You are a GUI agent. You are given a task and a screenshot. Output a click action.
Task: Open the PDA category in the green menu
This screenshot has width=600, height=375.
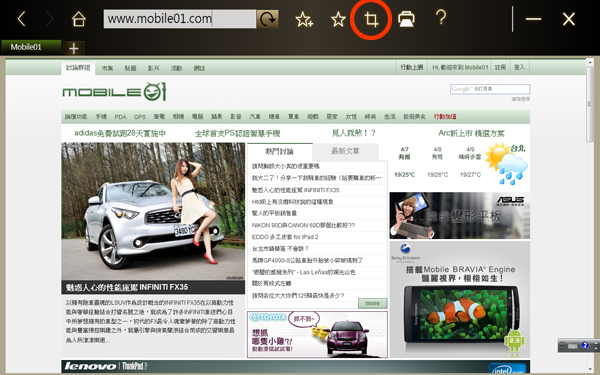(120, 117)
